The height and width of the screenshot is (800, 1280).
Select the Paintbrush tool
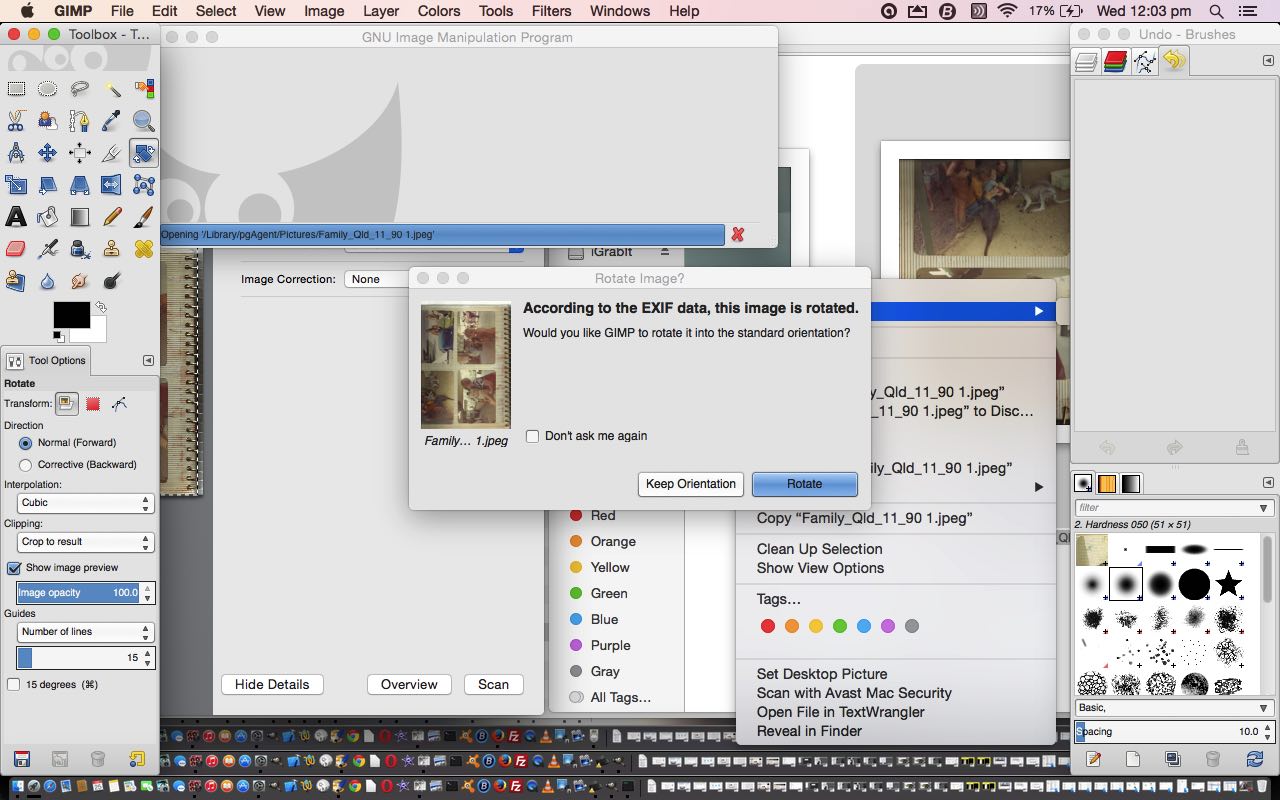point(143,217)
